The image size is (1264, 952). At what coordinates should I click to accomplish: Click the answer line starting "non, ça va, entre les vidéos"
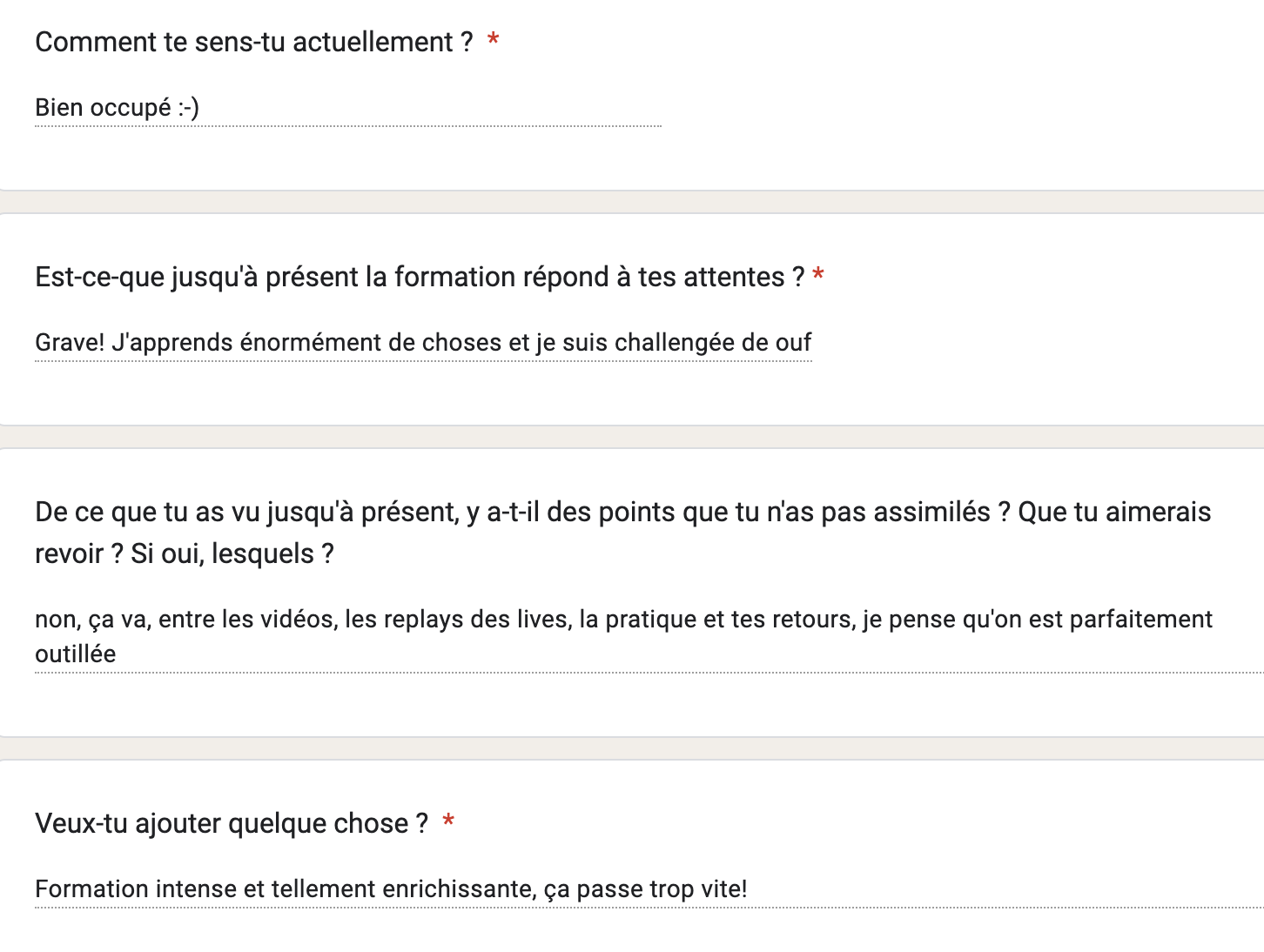pyautogui.click(x=623, y=620)
